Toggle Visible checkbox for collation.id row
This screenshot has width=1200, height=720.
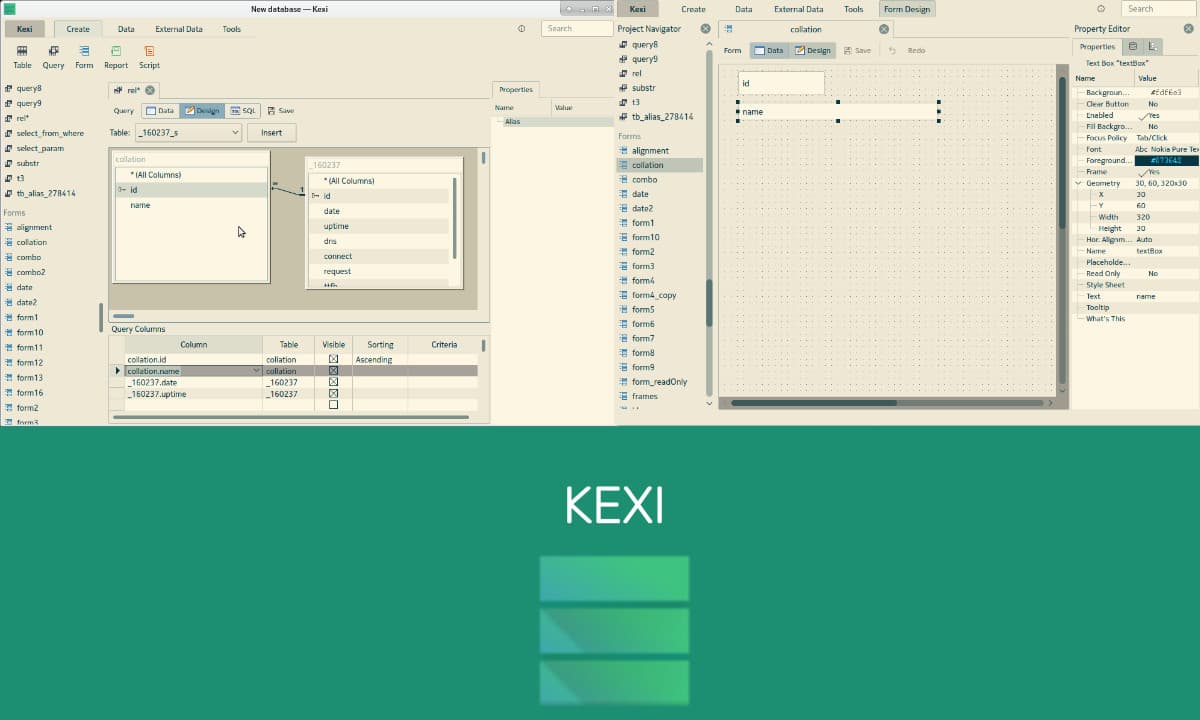pyautogui.click(x=333, y=359)
